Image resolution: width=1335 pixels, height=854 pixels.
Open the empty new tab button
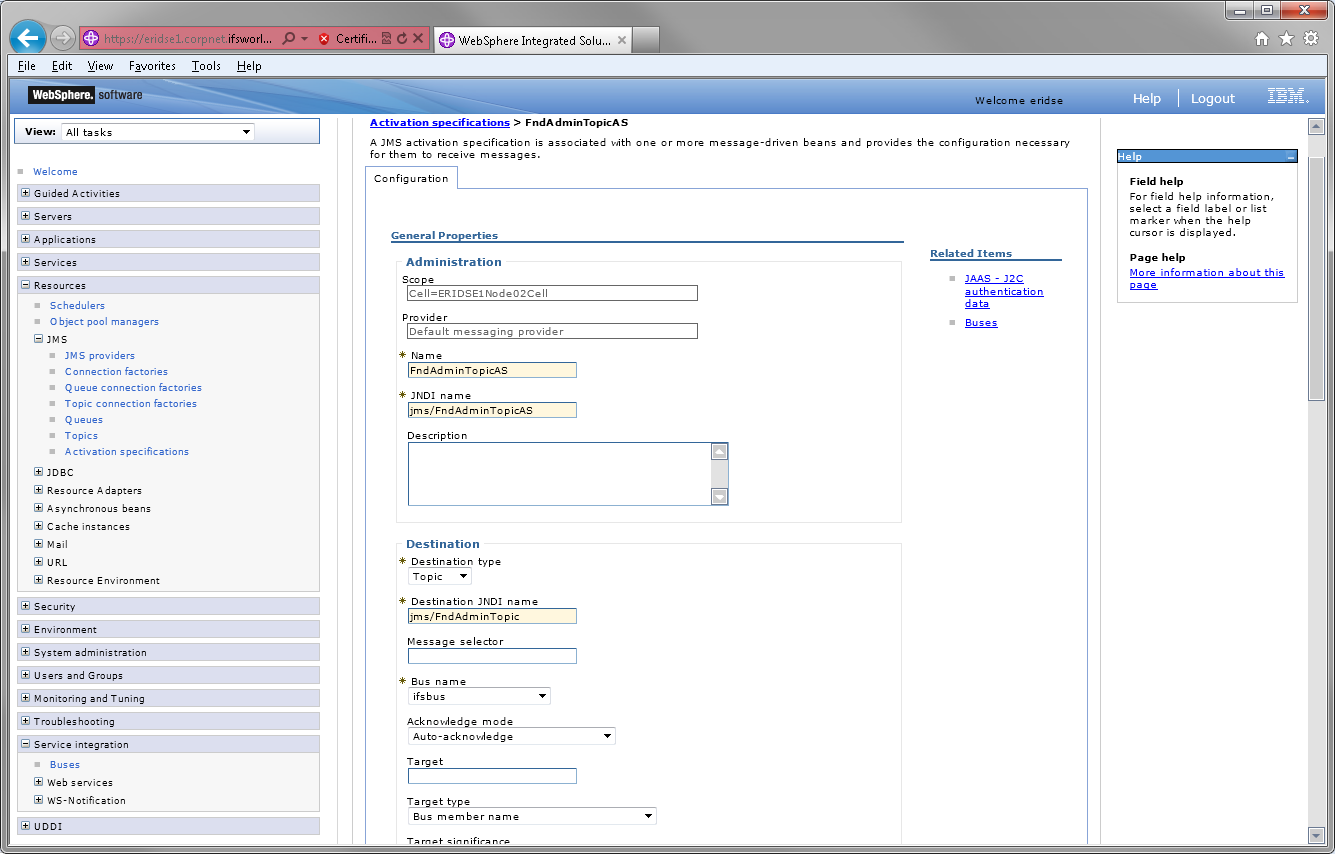pos(647,40)
